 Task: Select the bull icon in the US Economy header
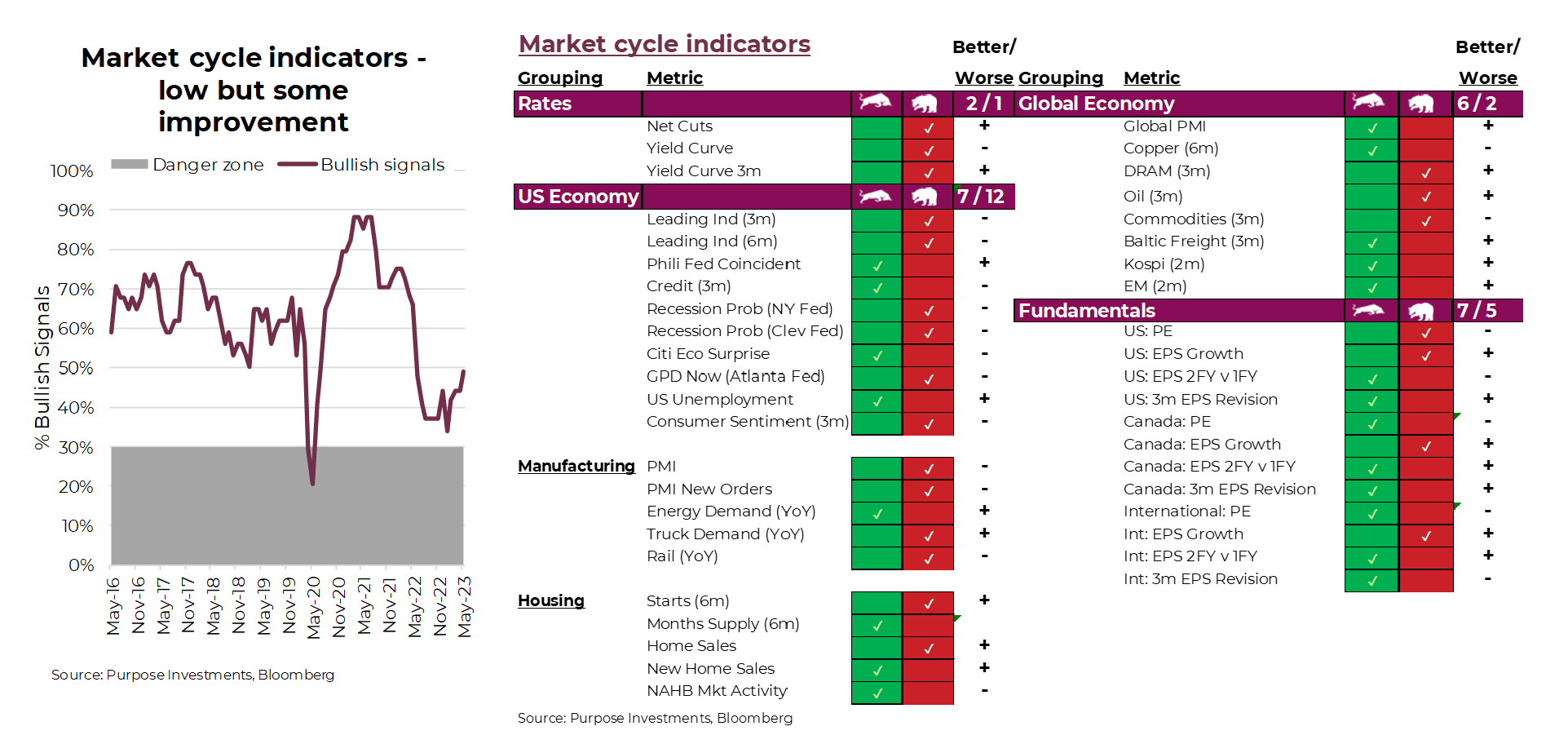click(x=876, y=196)
